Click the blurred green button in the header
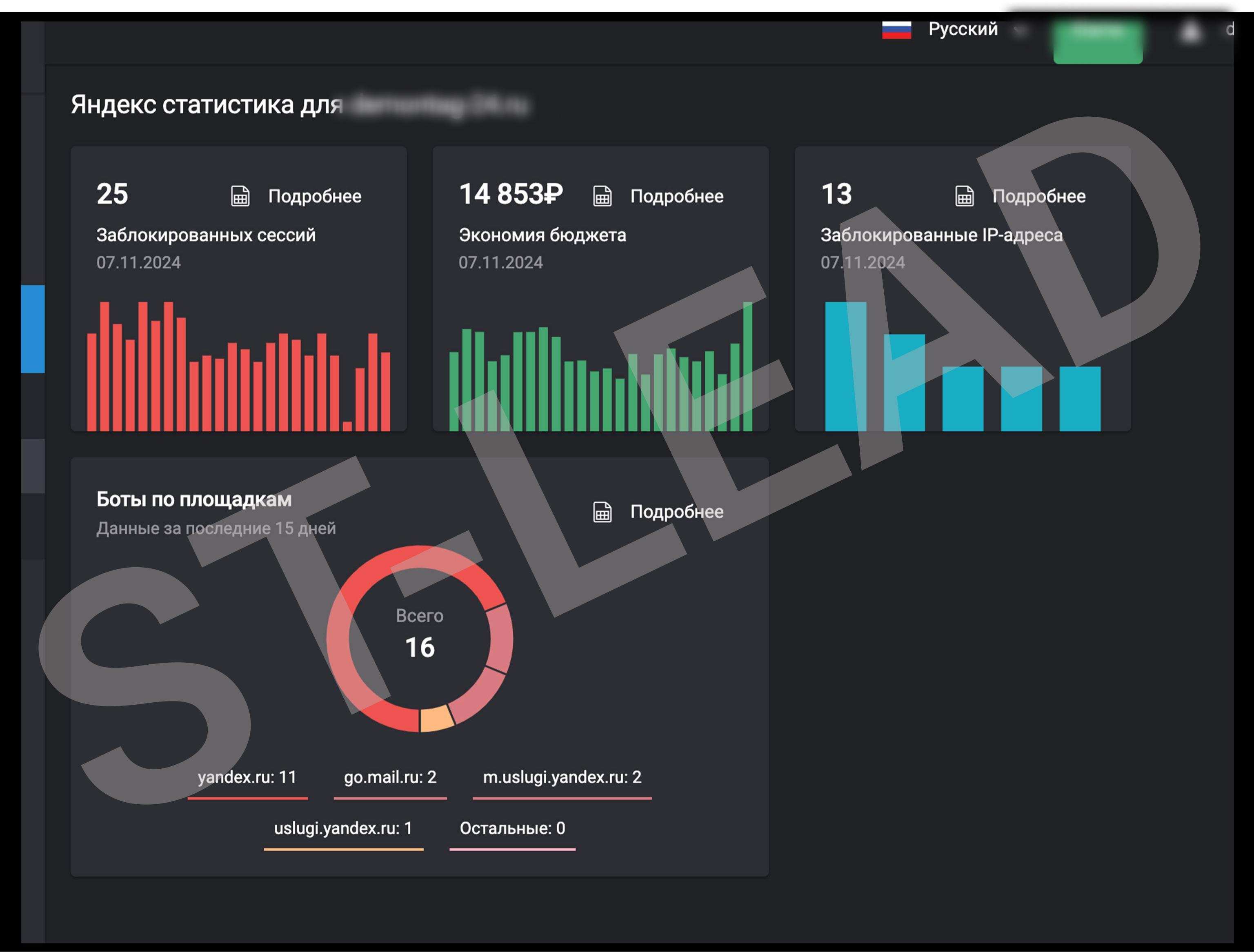Screen dimensions: 1254x952 [x=1098, y=42]
